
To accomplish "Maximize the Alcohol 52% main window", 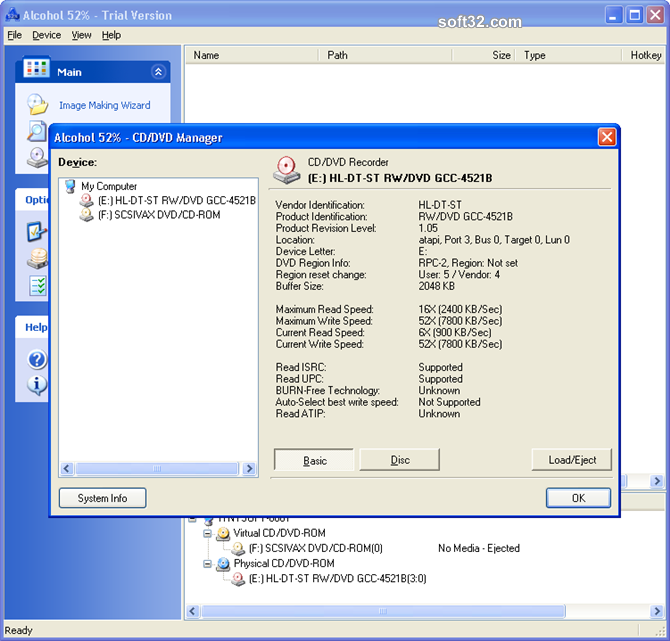I will (635, 15).
